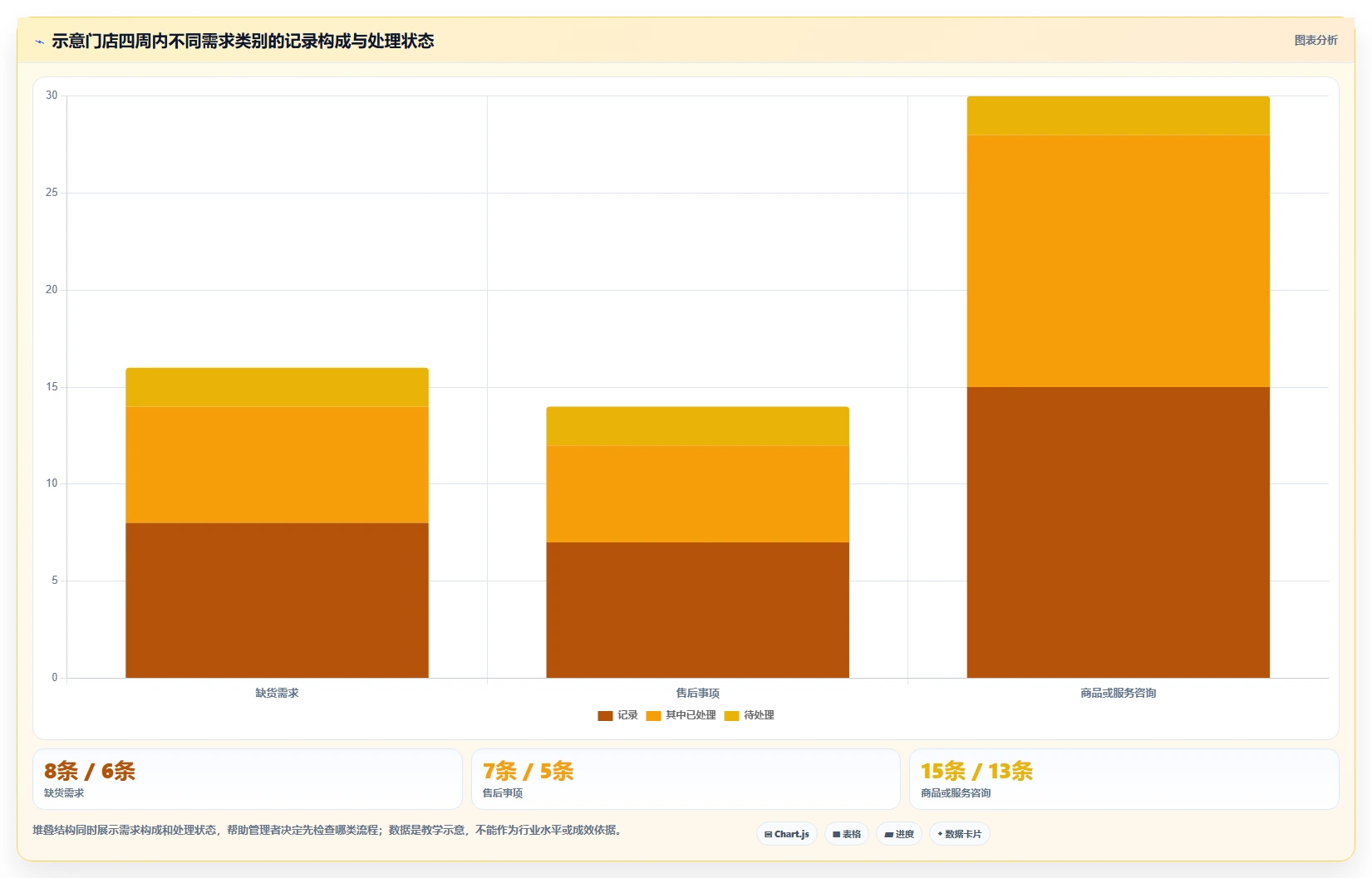Toggle the 待处理 legend swatch
This screenshot has height=878, width=1372.
pos(731,715)
